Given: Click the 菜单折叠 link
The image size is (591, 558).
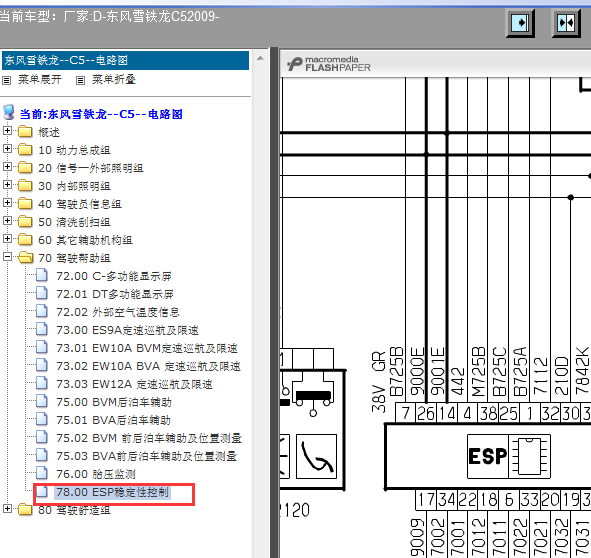Looking at the screenshot, I should (114, 80).
